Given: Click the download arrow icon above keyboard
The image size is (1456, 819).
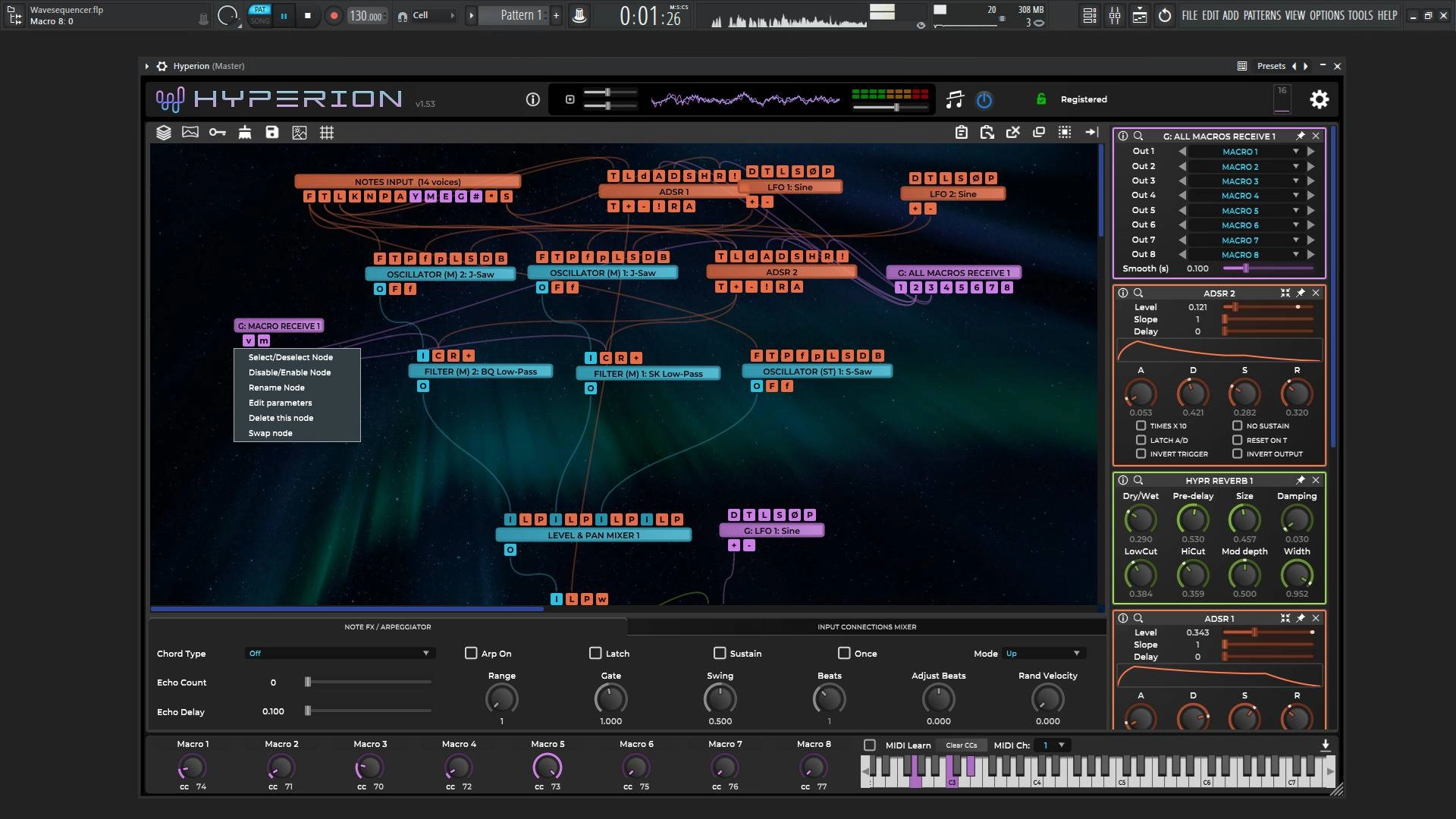Looking at the screenshot, I should [x=1326, y=745].
